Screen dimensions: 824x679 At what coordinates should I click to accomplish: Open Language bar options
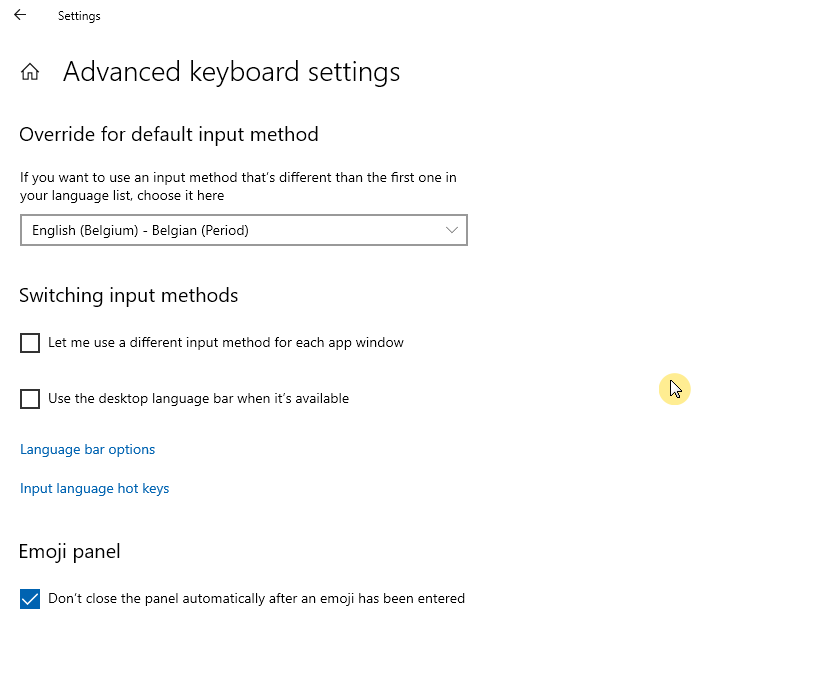(87, 449)
